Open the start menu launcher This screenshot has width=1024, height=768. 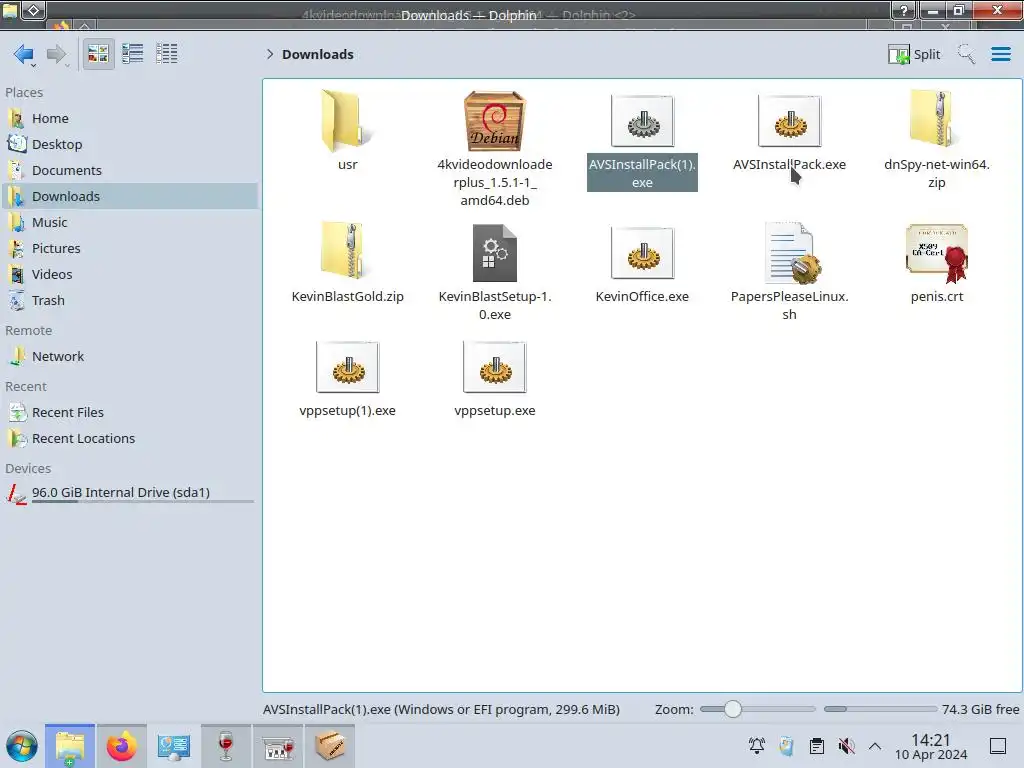(22, 746)
